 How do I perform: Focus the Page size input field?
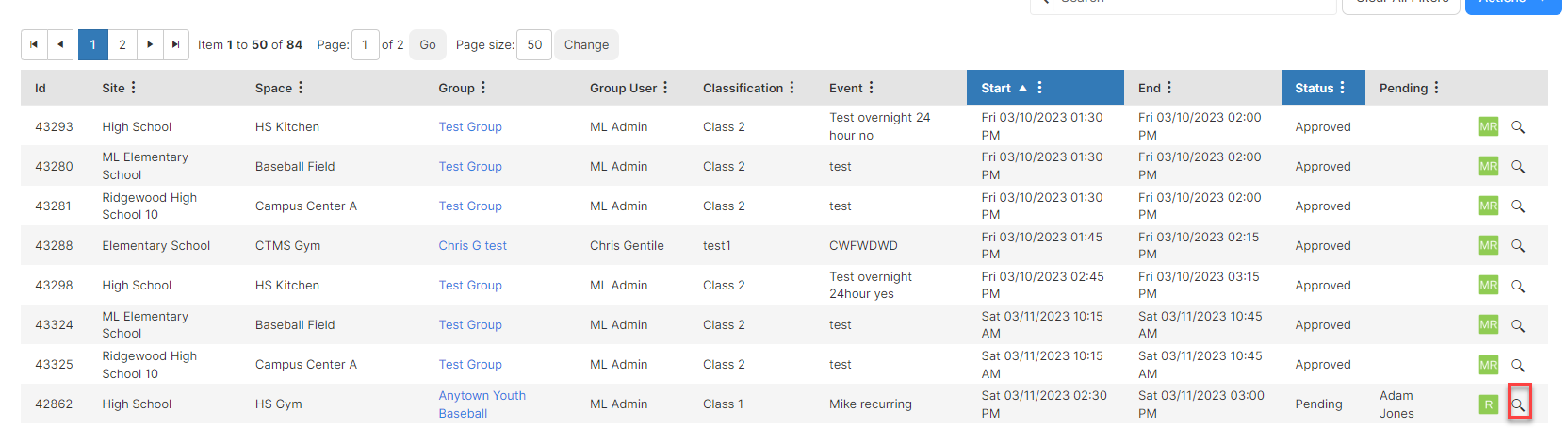(x=534, y=44)
